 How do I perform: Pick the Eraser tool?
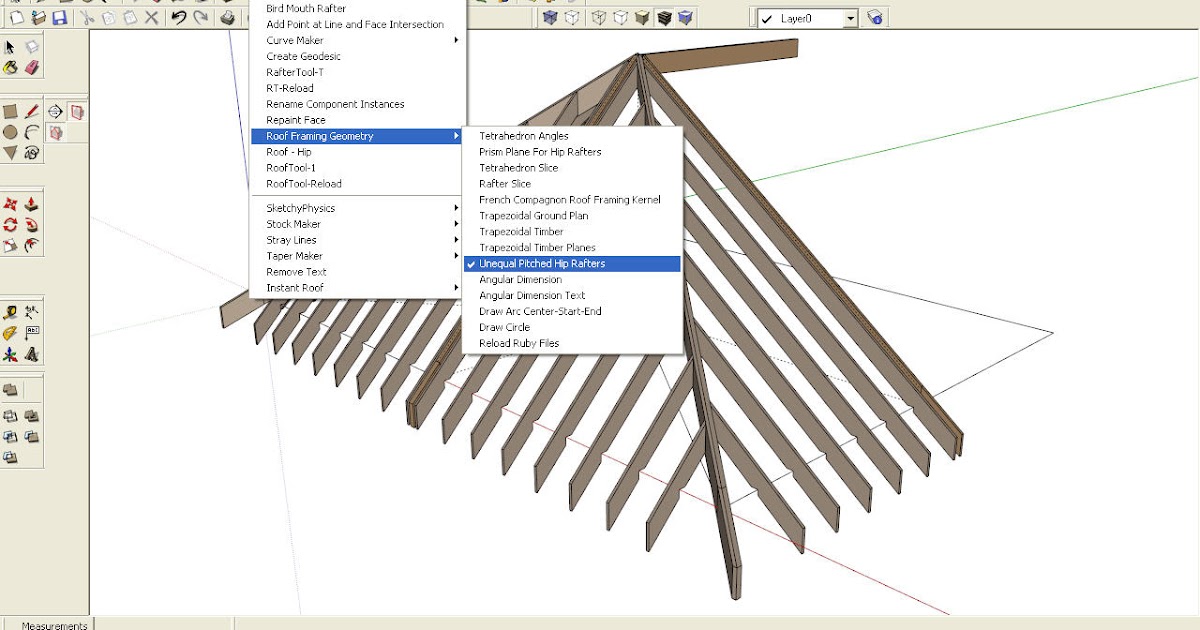coord(31,67)
